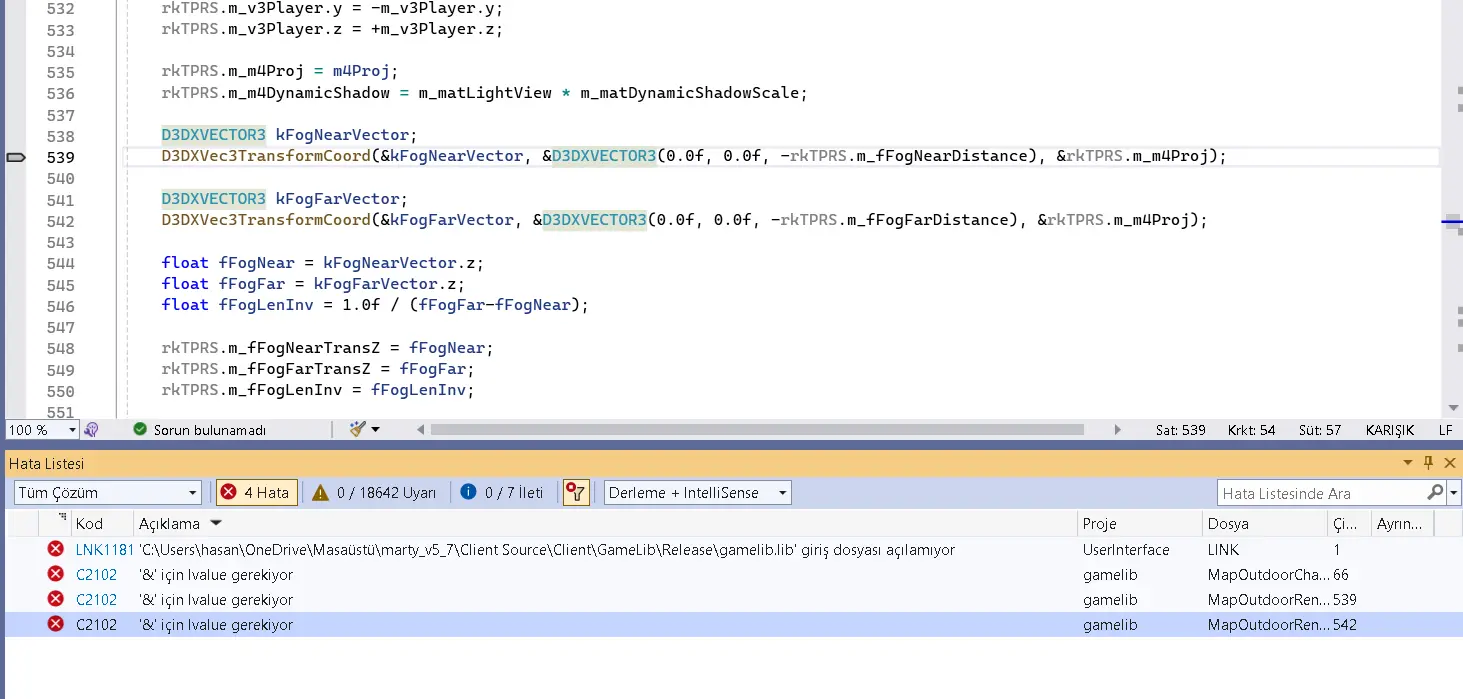The height and width of the screenshot is (699, 1463).
Task: Click left arrow of horizontal scrollbar
Action: tap(421, 430)
